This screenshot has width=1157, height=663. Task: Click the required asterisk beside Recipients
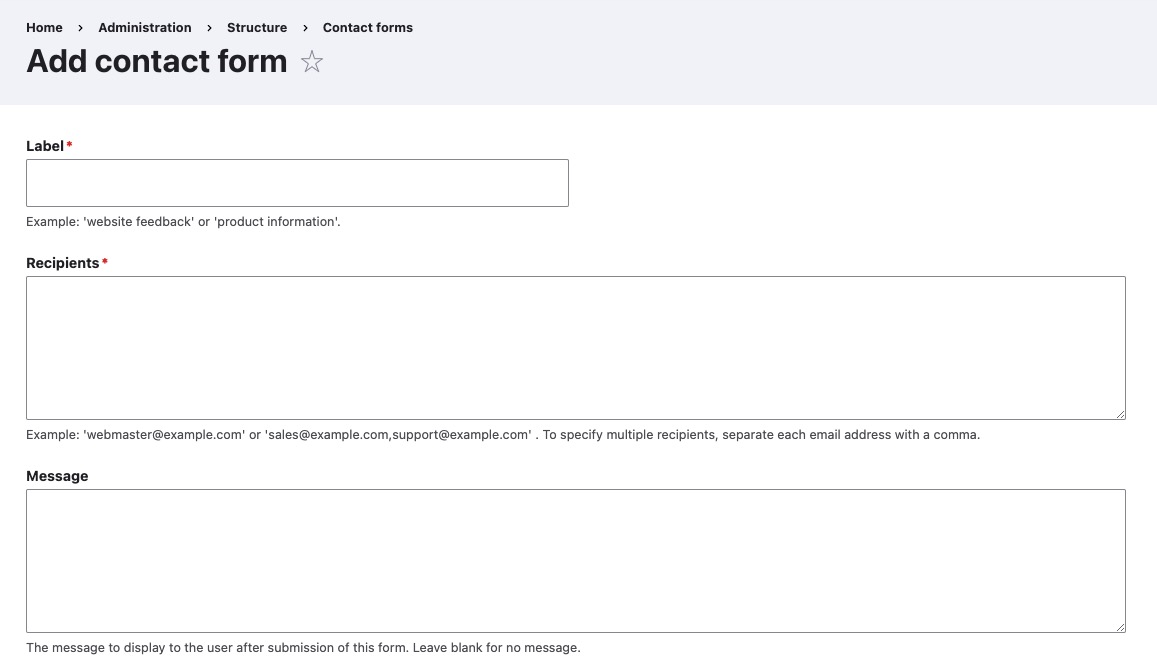(105, 261)
